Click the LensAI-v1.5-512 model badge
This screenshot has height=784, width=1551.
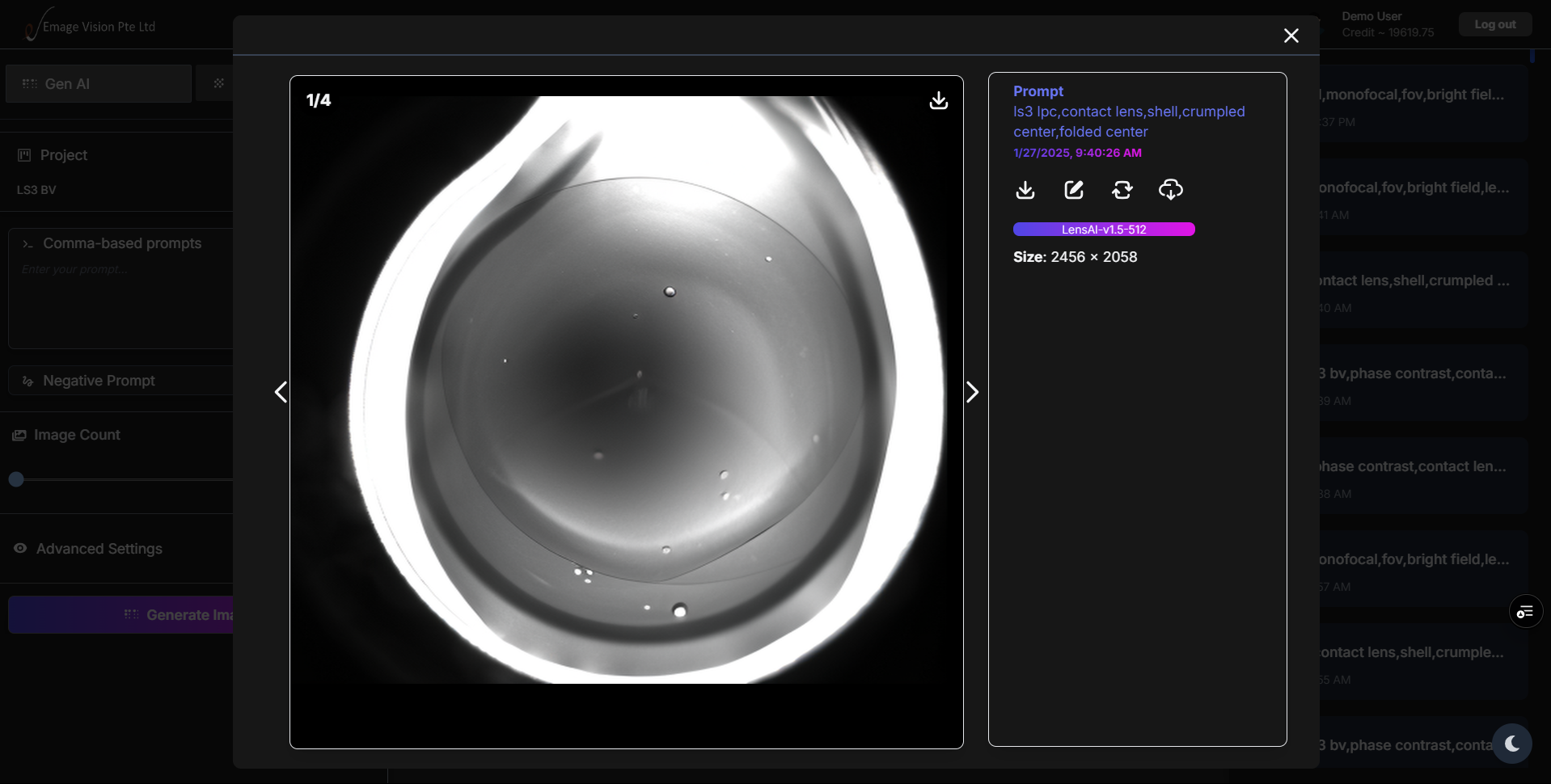[1104, 230]
